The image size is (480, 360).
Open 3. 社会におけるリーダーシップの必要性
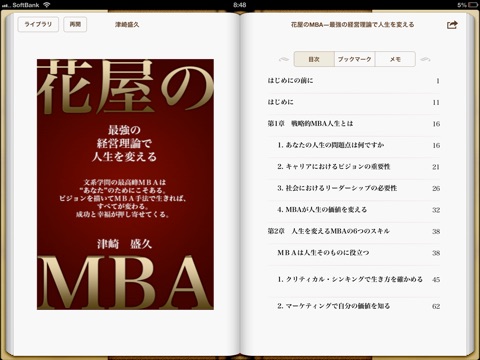354,188
